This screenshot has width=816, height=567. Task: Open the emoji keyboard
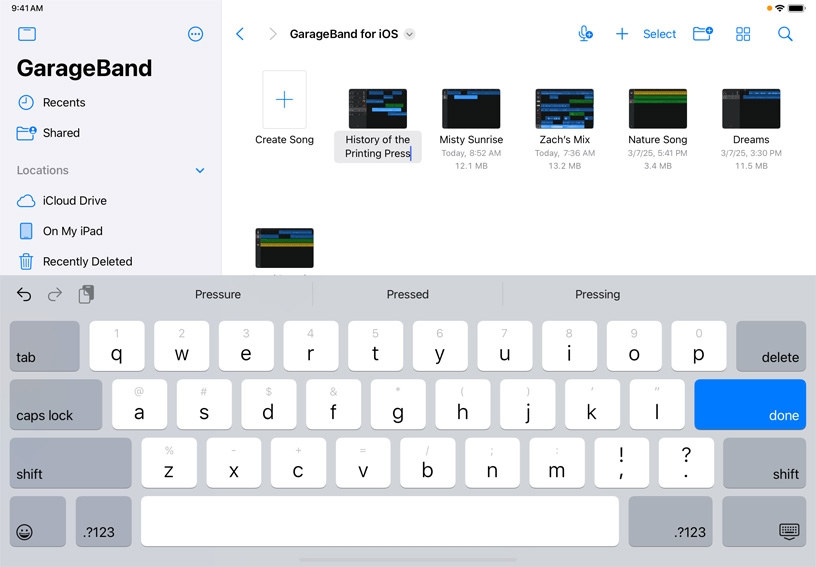coord(24,532)
